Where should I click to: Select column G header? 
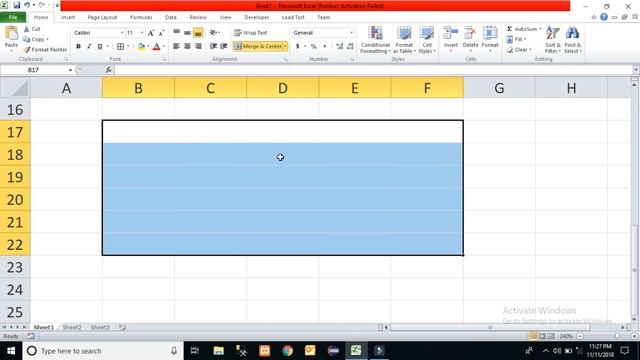[499, 88]
